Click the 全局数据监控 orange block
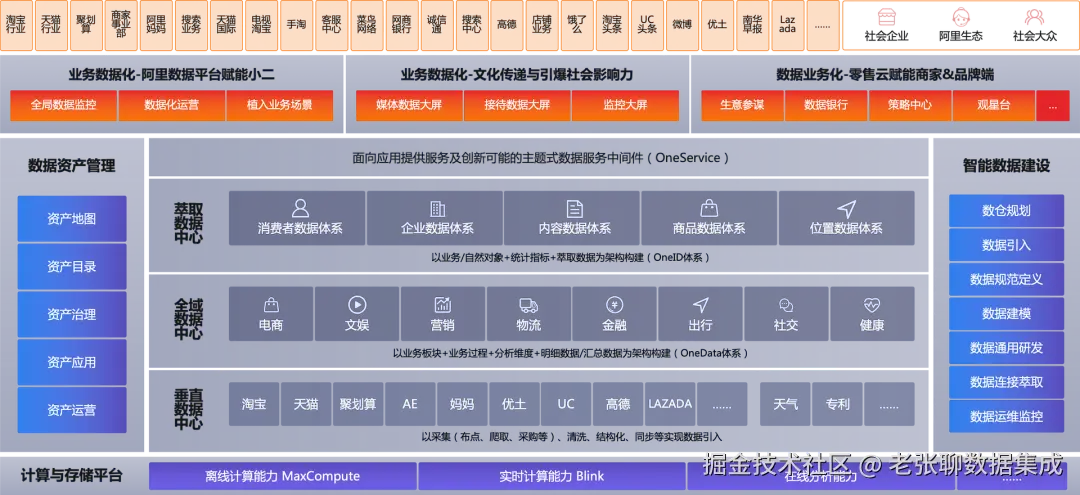Viewport: 1080px width, 495px height. 64,105
